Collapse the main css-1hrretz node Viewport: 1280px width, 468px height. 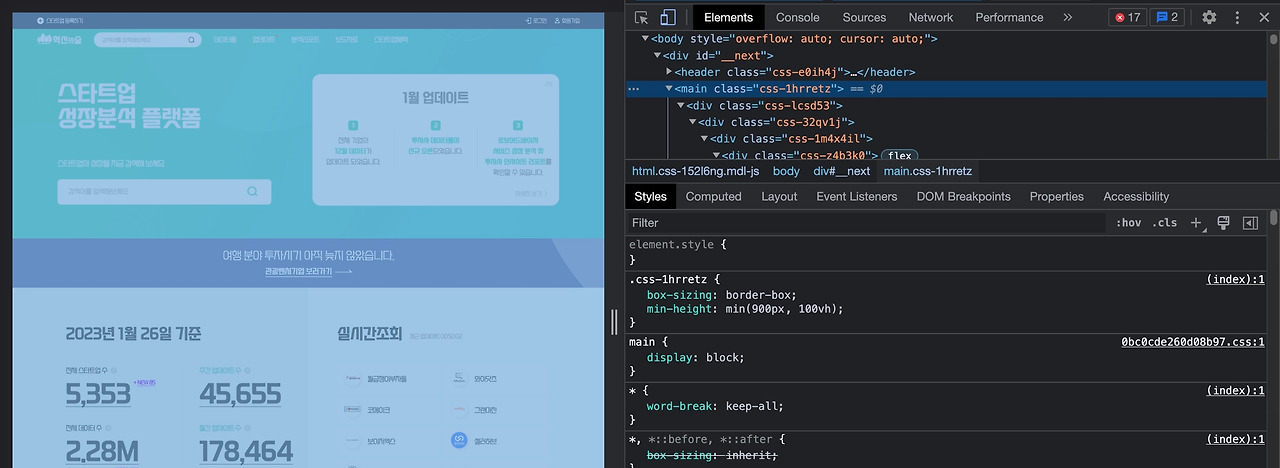tap(669, 88)
